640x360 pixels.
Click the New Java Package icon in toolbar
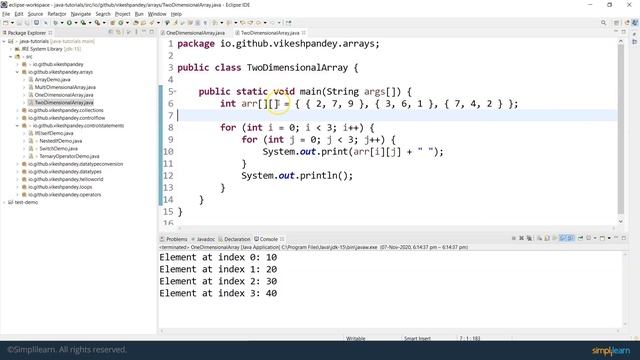click(112, 23)
